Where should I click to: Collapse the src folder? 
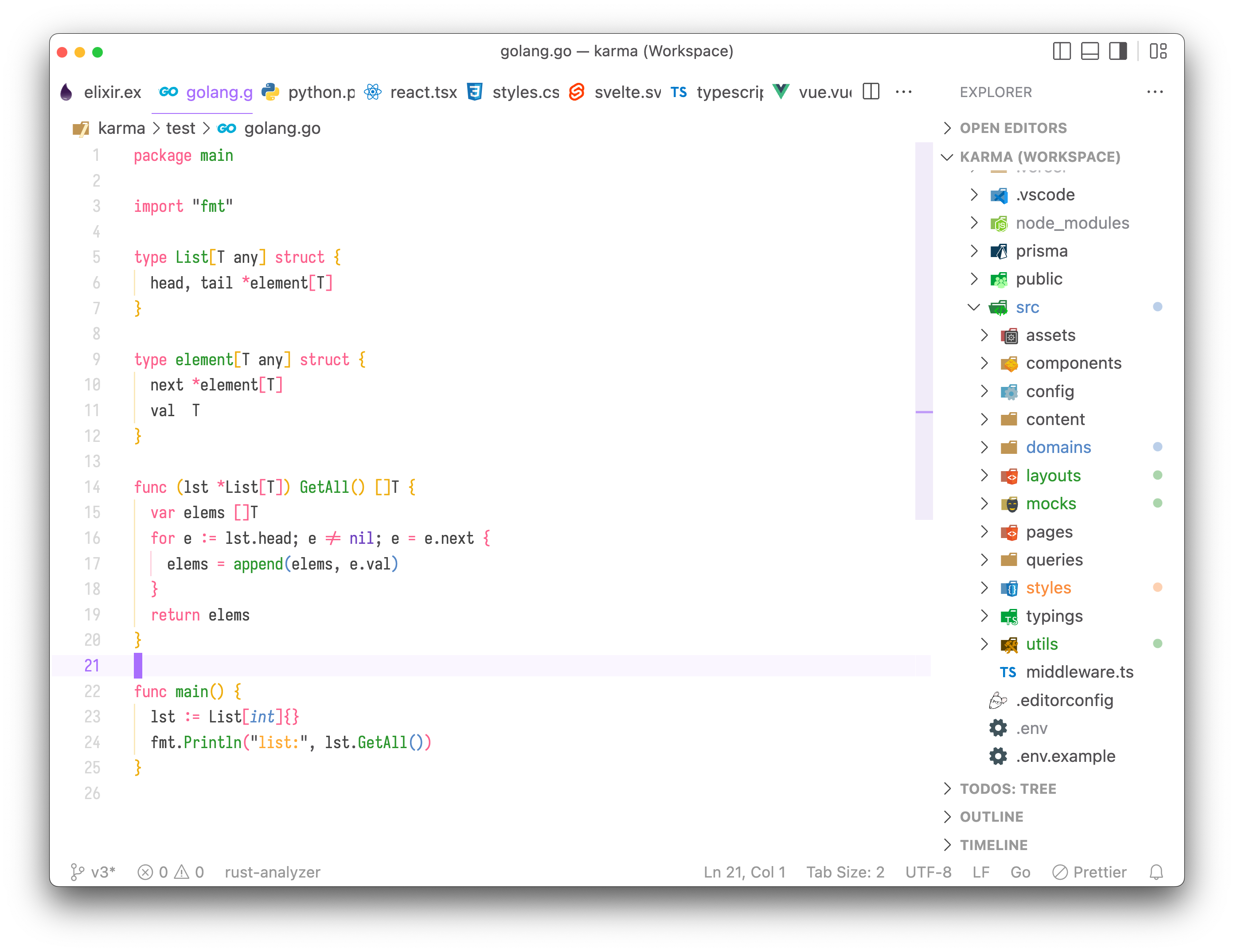click(x=1027, y=307)
